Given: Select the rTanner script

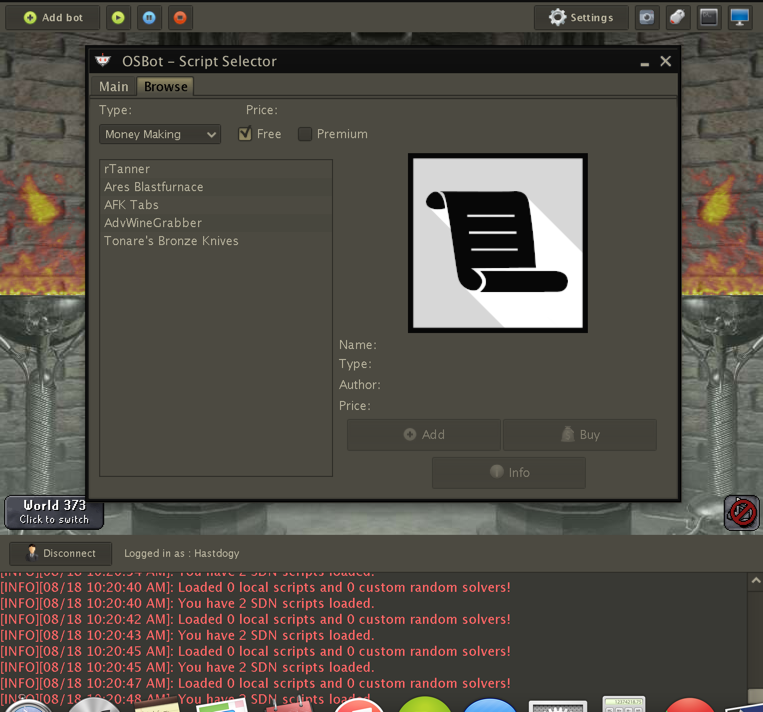Looking at the screenshot, I should click(x=216, y=169).
